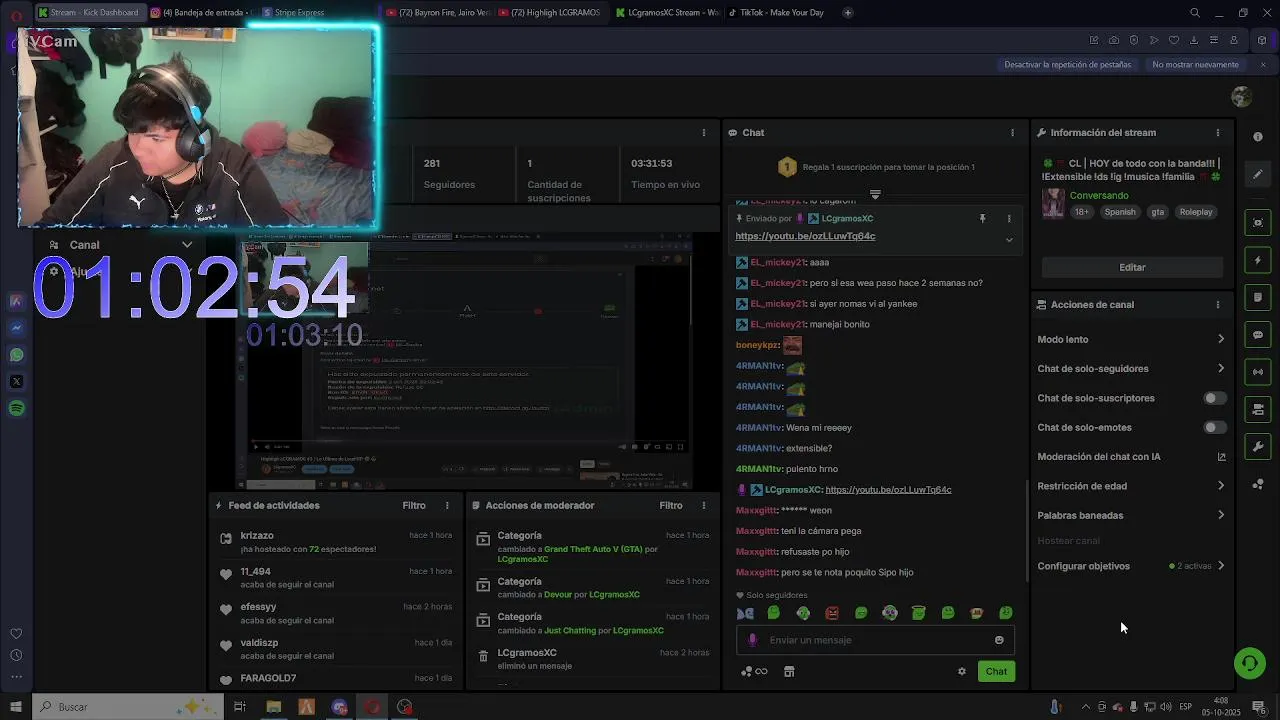Open LCgramosXC's youtu.be link in chat
The width and height of the screenshot is (1280, 720).
tap(888, 489)
